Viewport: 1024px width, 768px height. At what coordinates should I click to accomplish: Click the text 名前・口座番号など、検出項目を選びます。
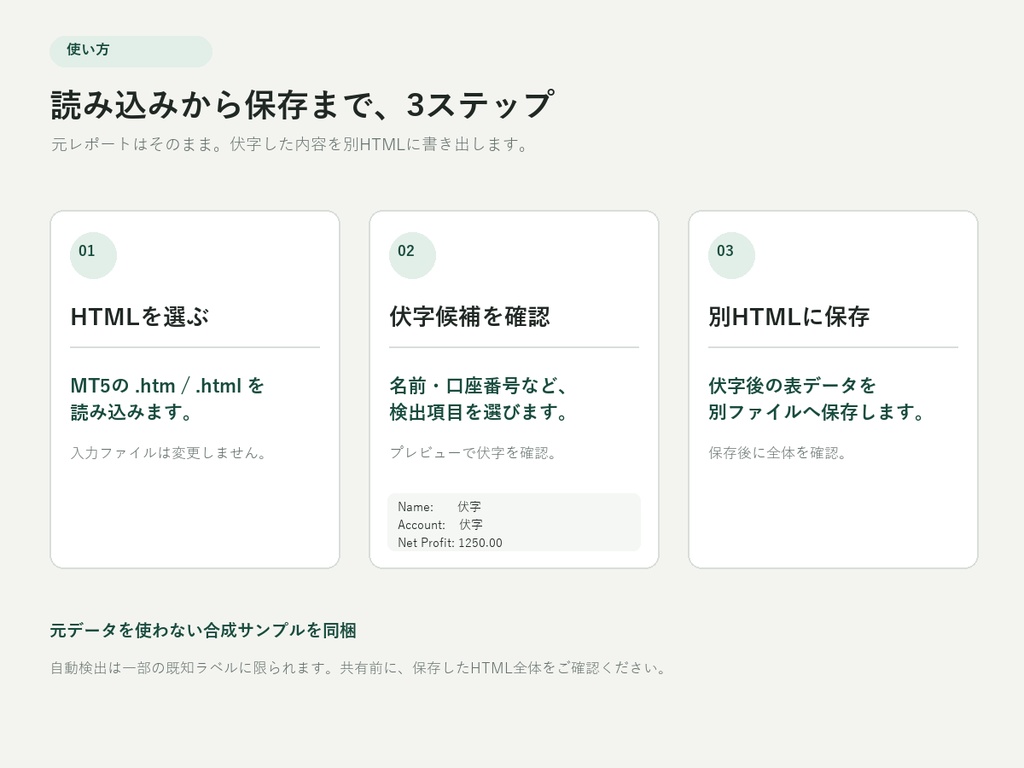click(x=479, y=398)
